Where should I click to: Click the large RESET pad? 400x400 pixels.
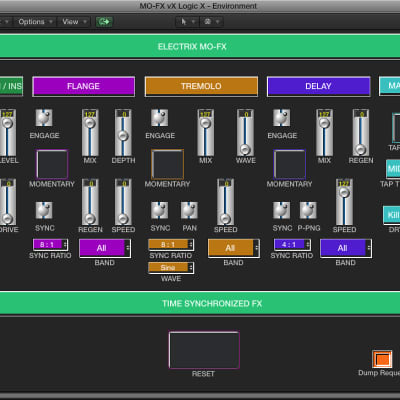(x=204, y=350)
